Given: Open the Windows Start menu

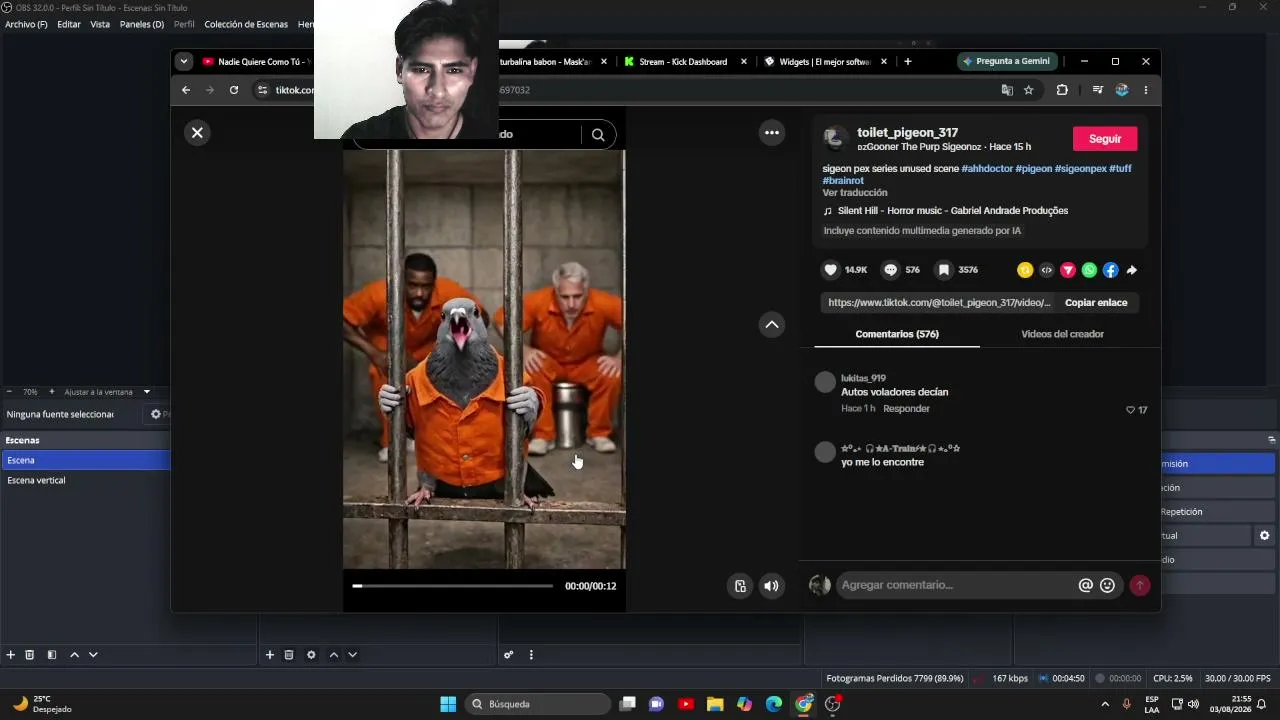Looking at the screenshot, I should click(448, 704).
